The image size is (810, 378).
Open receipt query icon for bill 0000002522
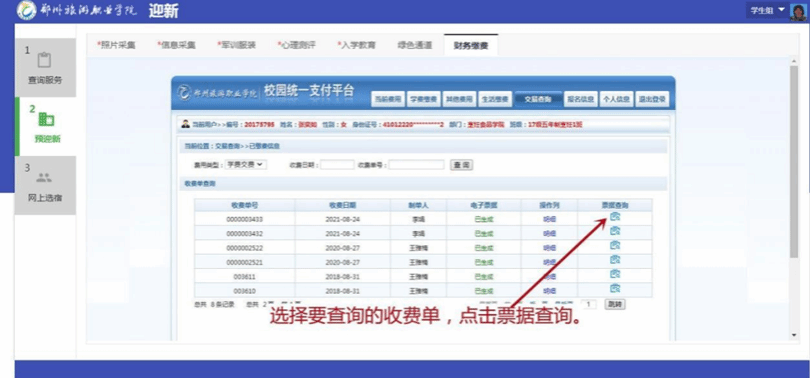pos(614,245)
